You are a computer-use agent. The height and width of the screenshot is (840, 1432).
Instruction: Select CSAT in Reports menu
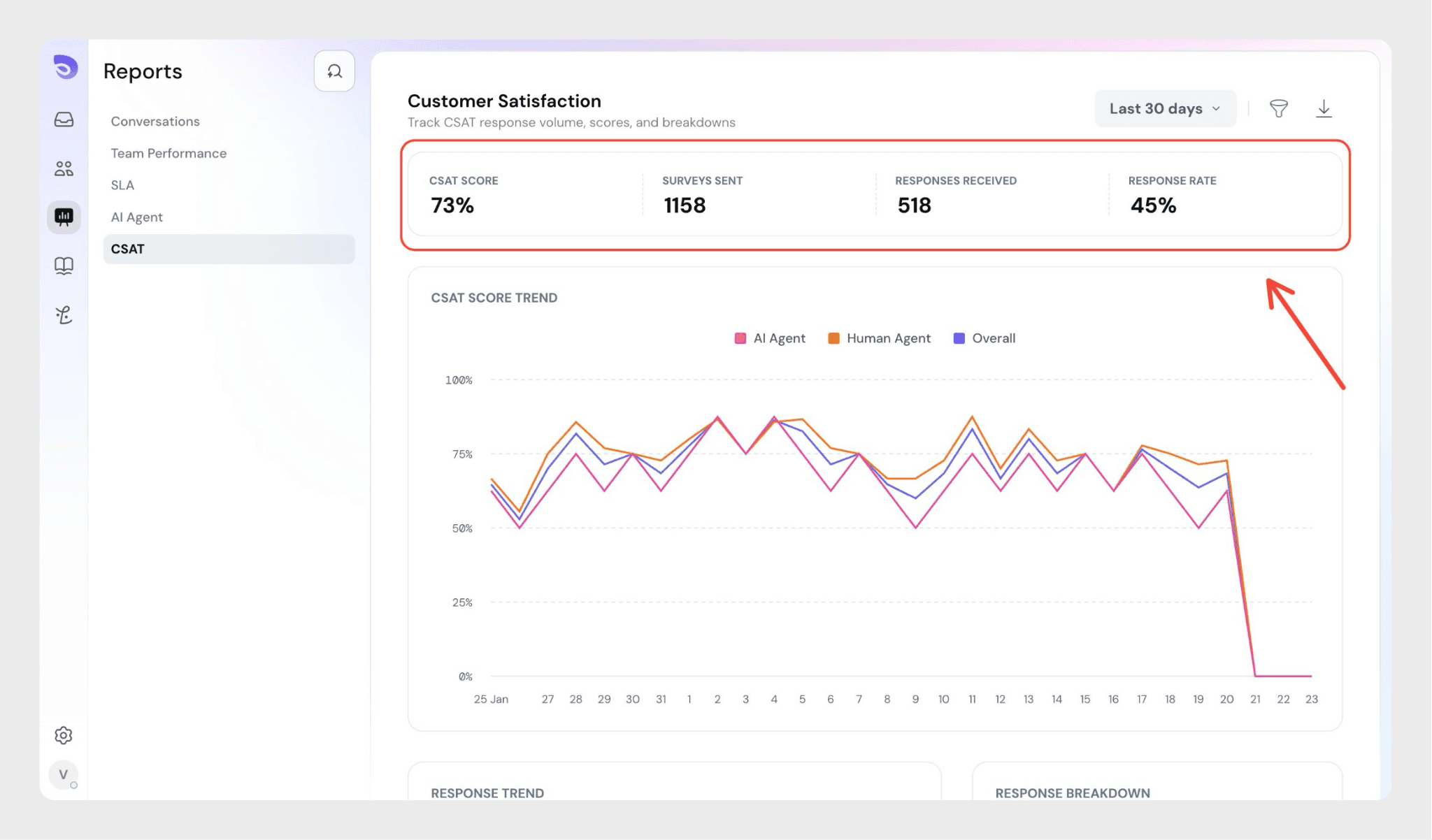[x=128, y=249]
